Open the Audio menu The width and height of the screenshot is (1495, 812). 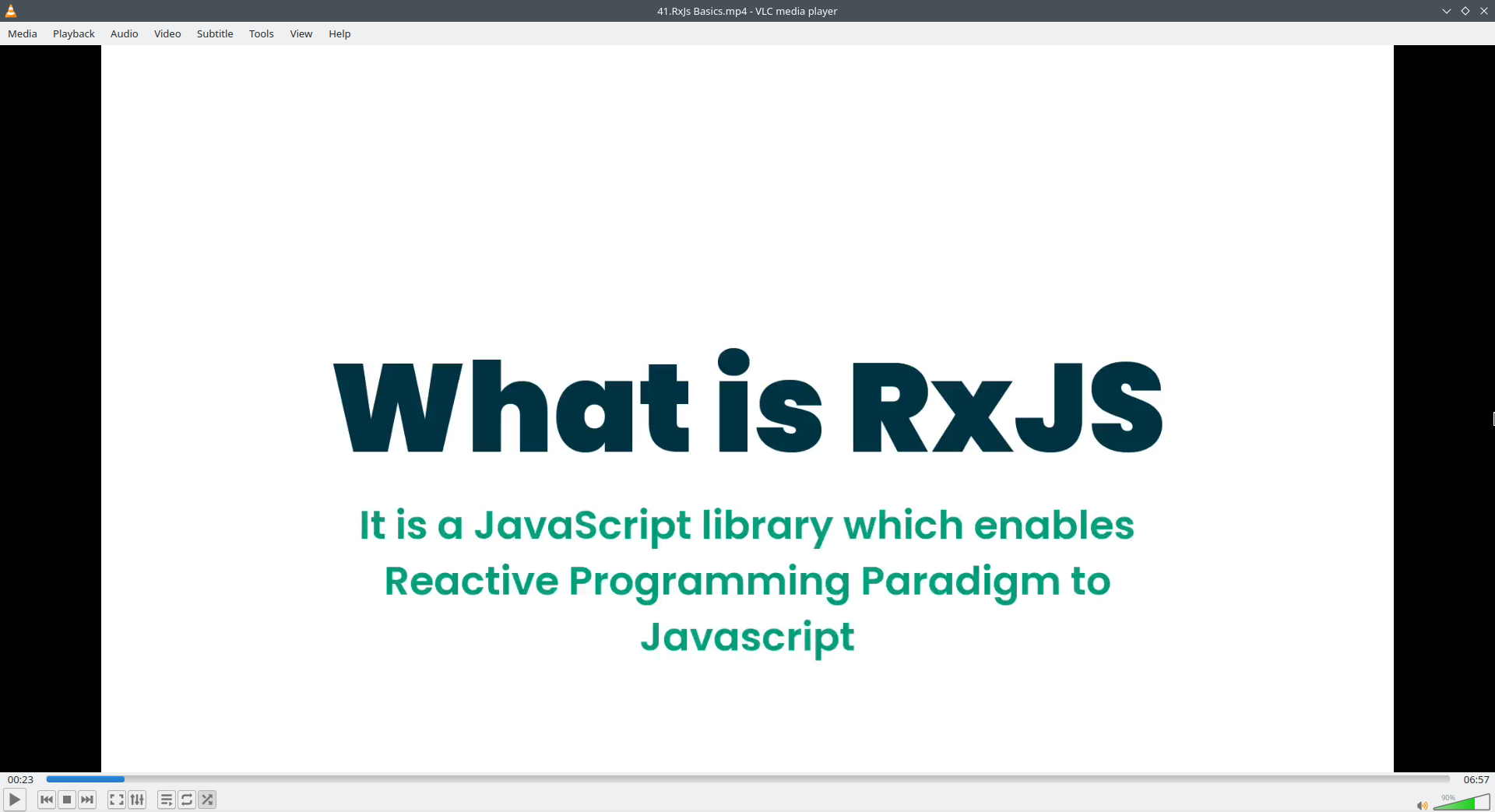pyautogui.click(x=125, y=33)
